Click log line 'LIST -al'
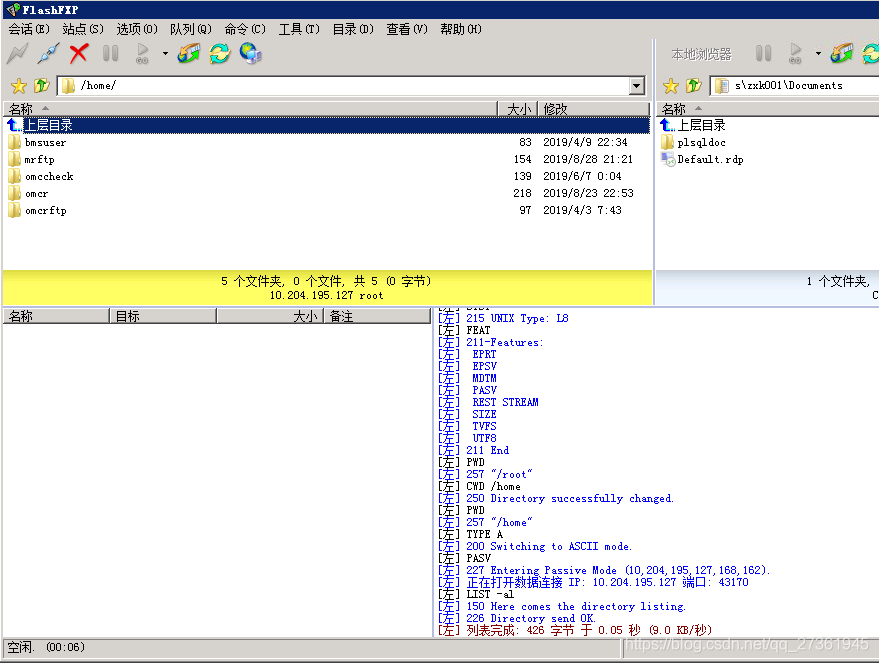Image resolution: width=879 pixels, height=663 pixels. pyautogui.click(x=489, y=594)
